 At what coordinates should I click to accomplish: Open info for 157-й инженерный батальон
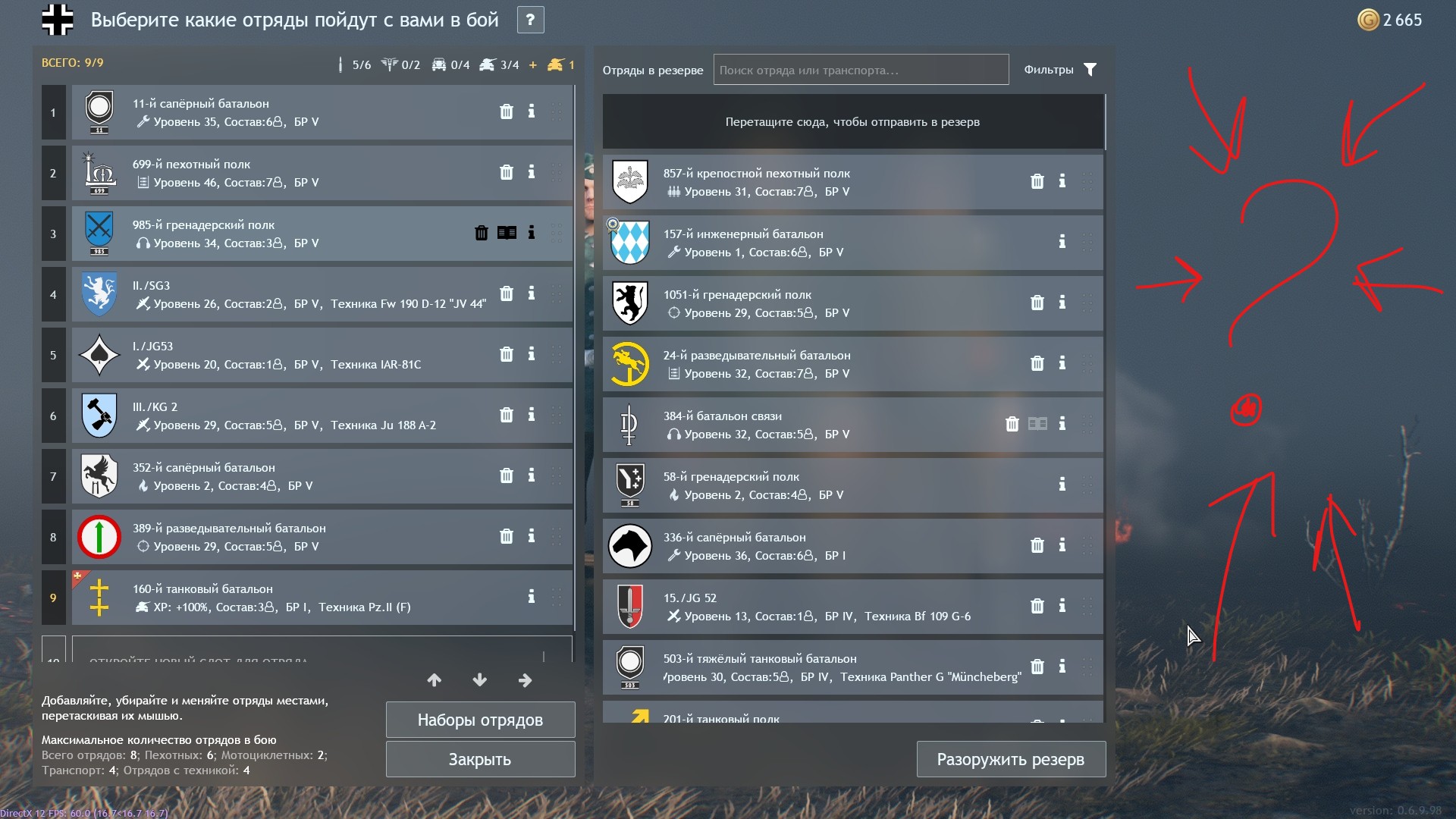point(1062,242)
